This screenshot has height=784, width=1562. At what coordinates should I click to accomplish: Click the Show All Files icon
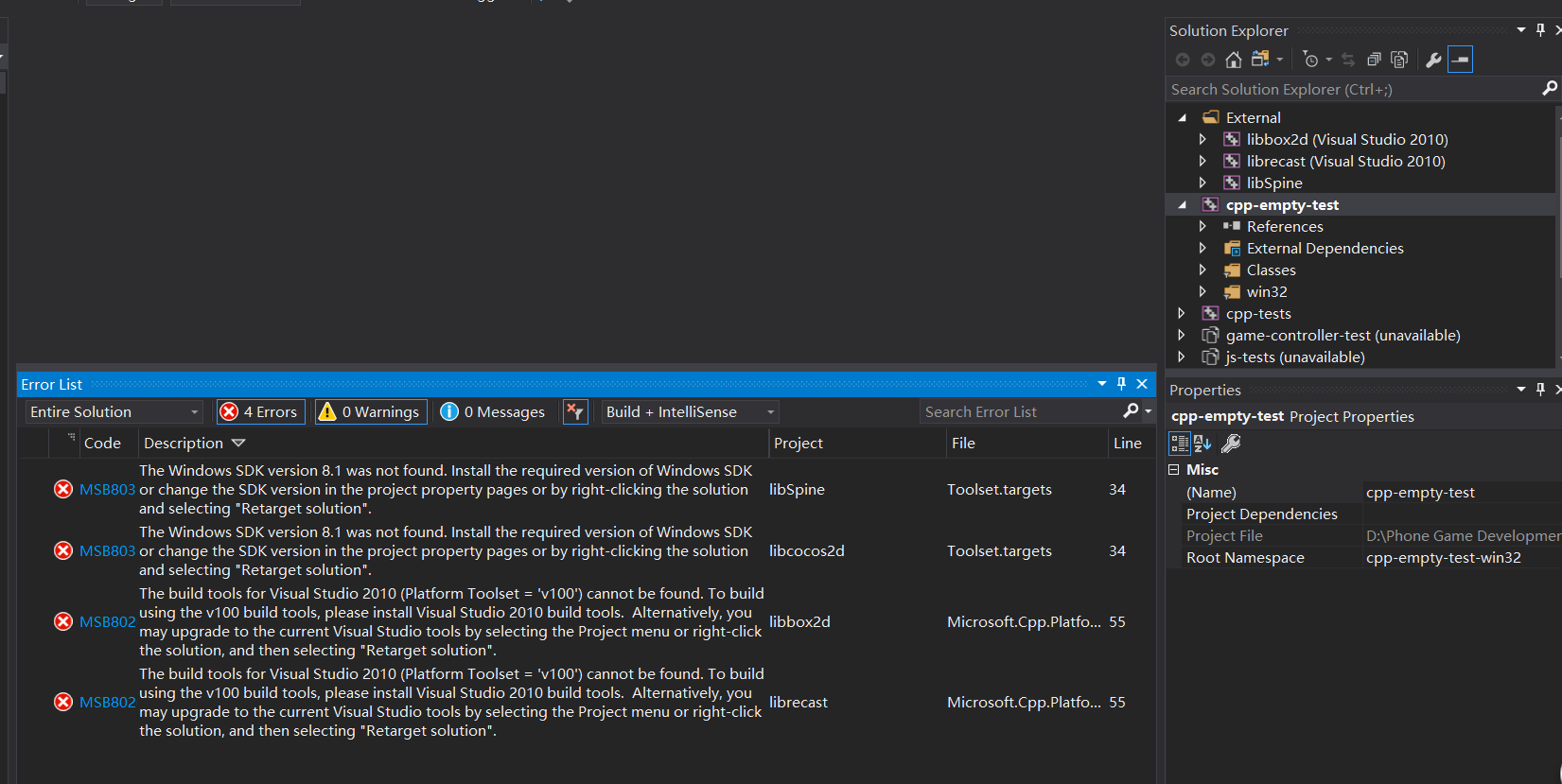point(1399,60)
